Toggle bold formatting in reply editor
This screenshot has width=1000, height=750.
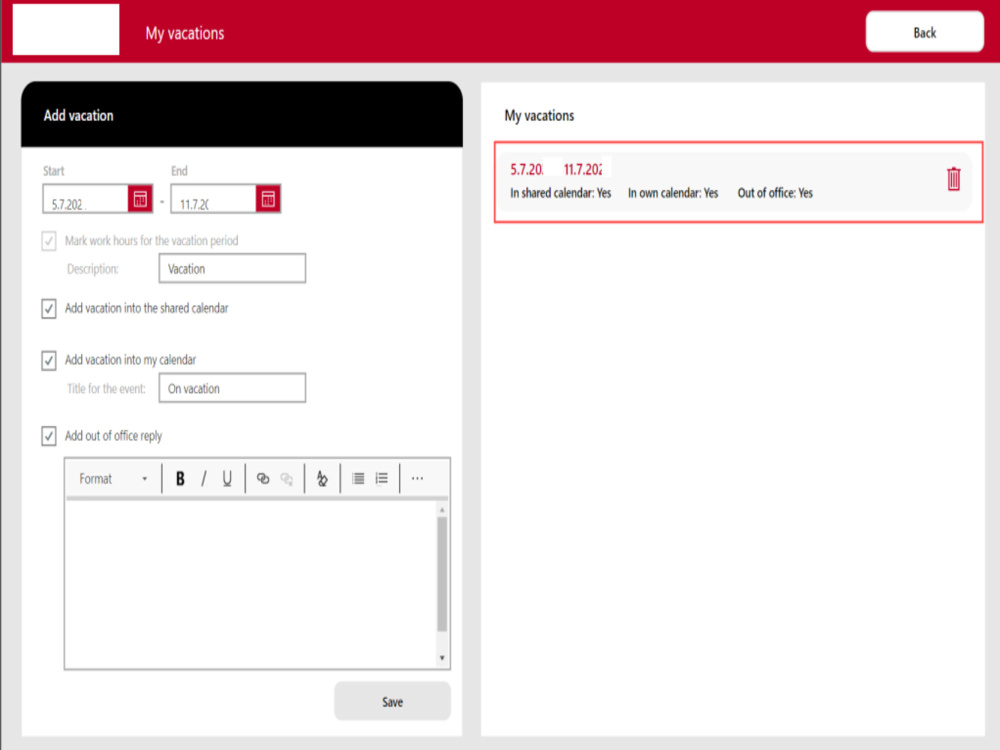[x=180, y=478]
